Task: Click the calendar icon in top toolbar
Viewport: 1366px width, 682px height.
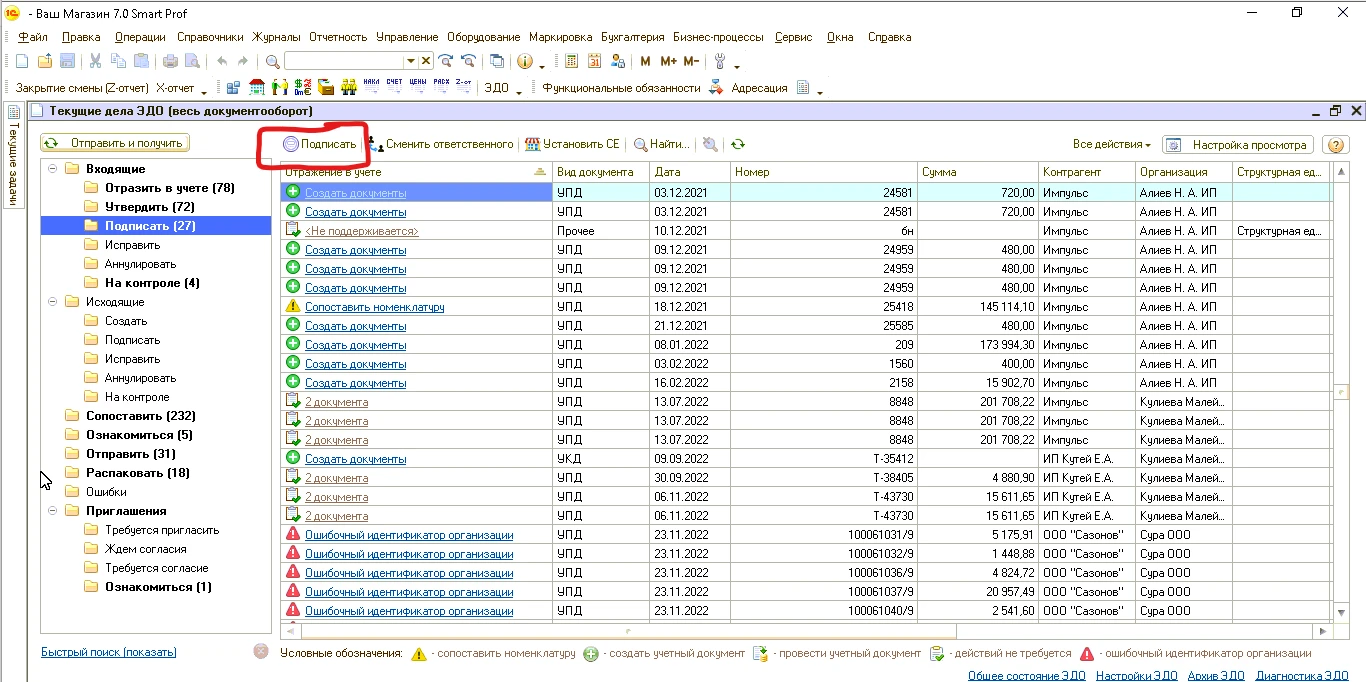Action: [x=594, y=61]
